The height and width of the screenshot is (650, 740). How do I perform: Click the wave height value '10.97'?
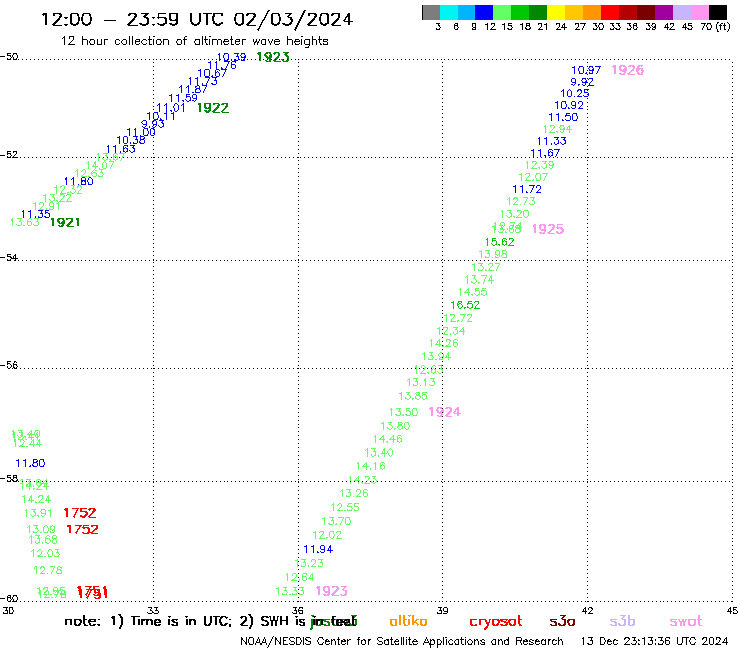(x=586, y=70)
